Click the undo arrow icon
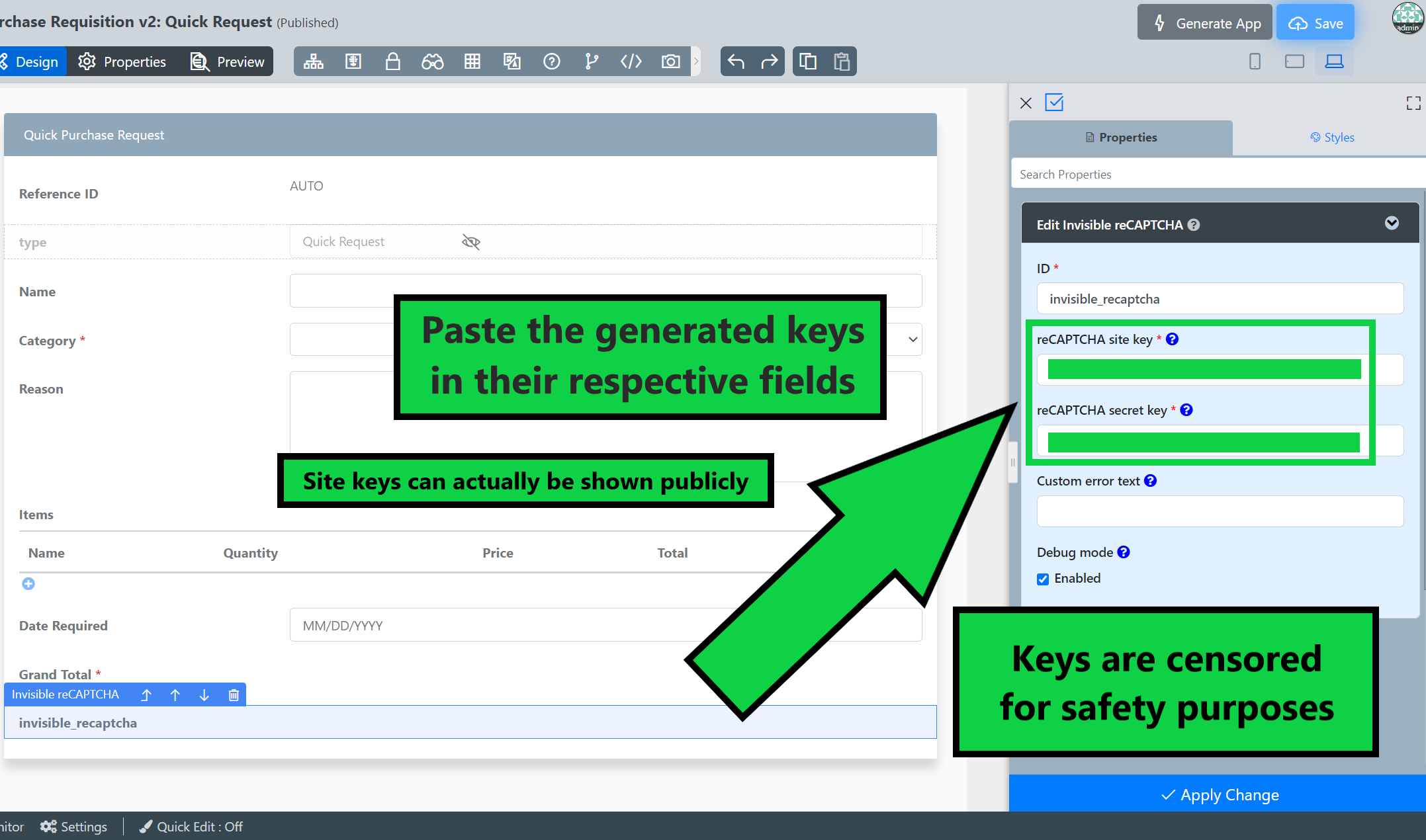This screenshot has width=1426, height=840. 736,62
